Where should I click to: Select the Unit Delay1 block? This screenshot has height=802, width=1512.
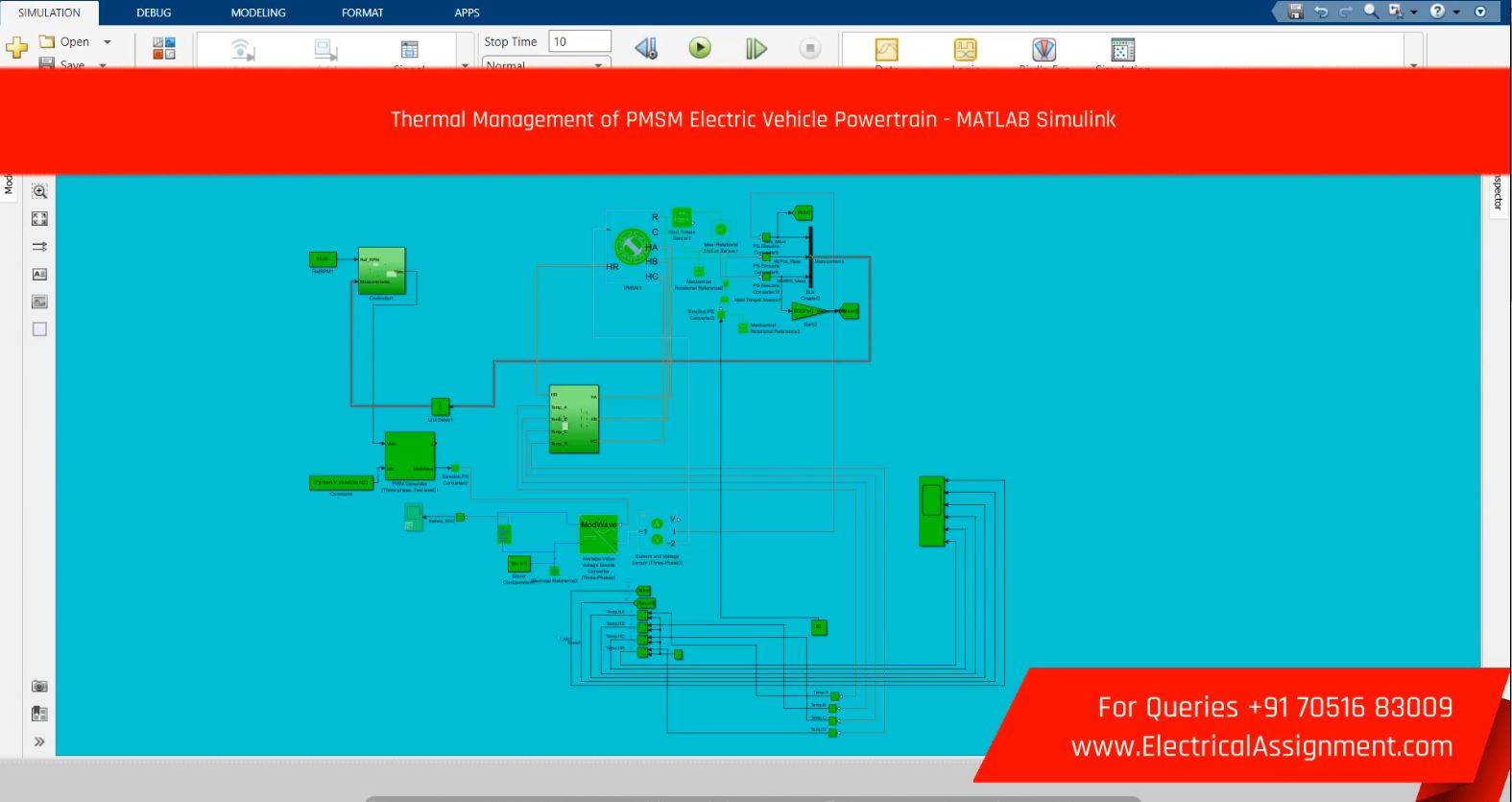pyautogui.click(x=440, y=406)
